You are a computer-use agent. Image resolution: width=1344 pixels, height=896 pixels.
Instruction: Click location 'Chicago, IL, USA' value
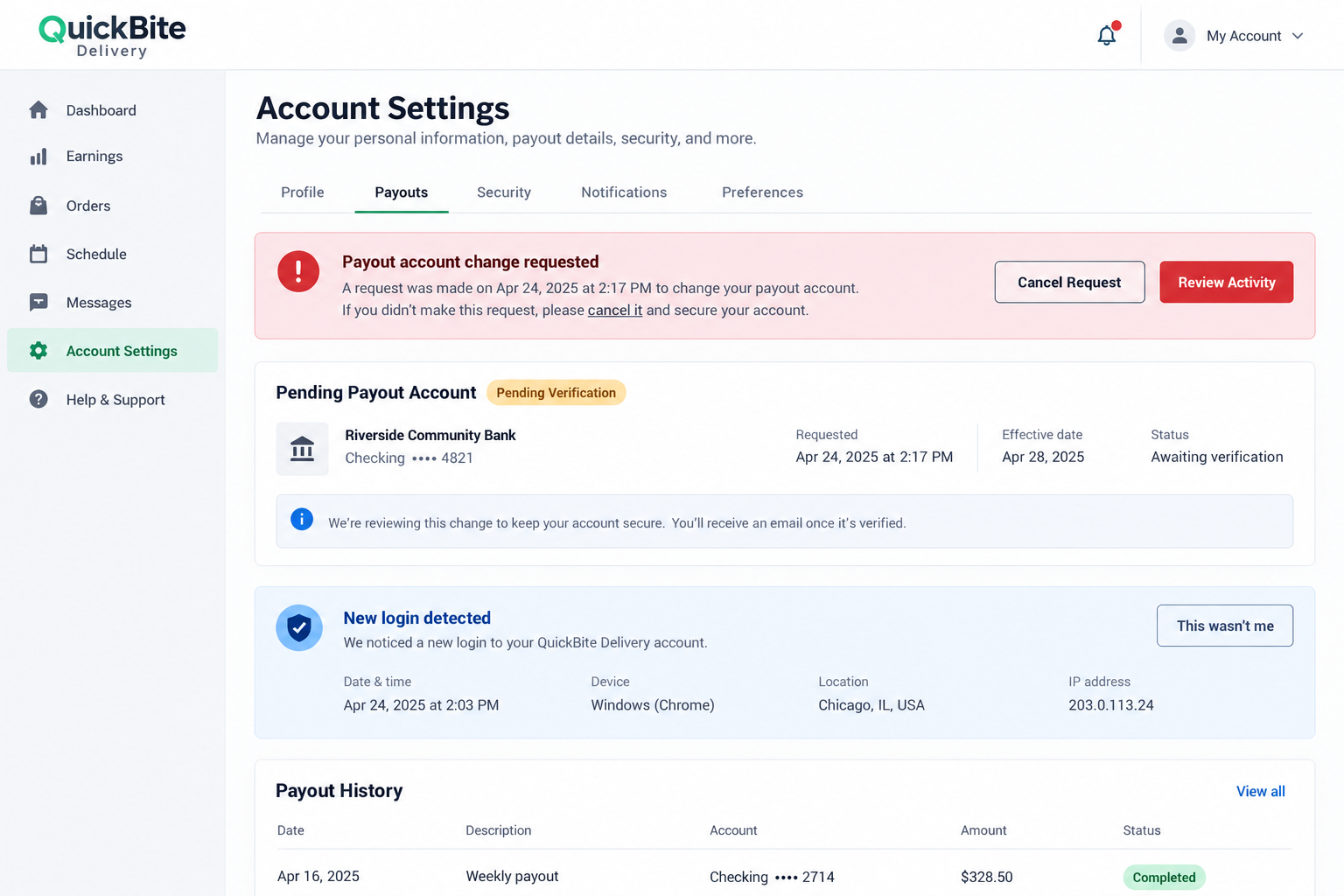click(x=871, y=705)
